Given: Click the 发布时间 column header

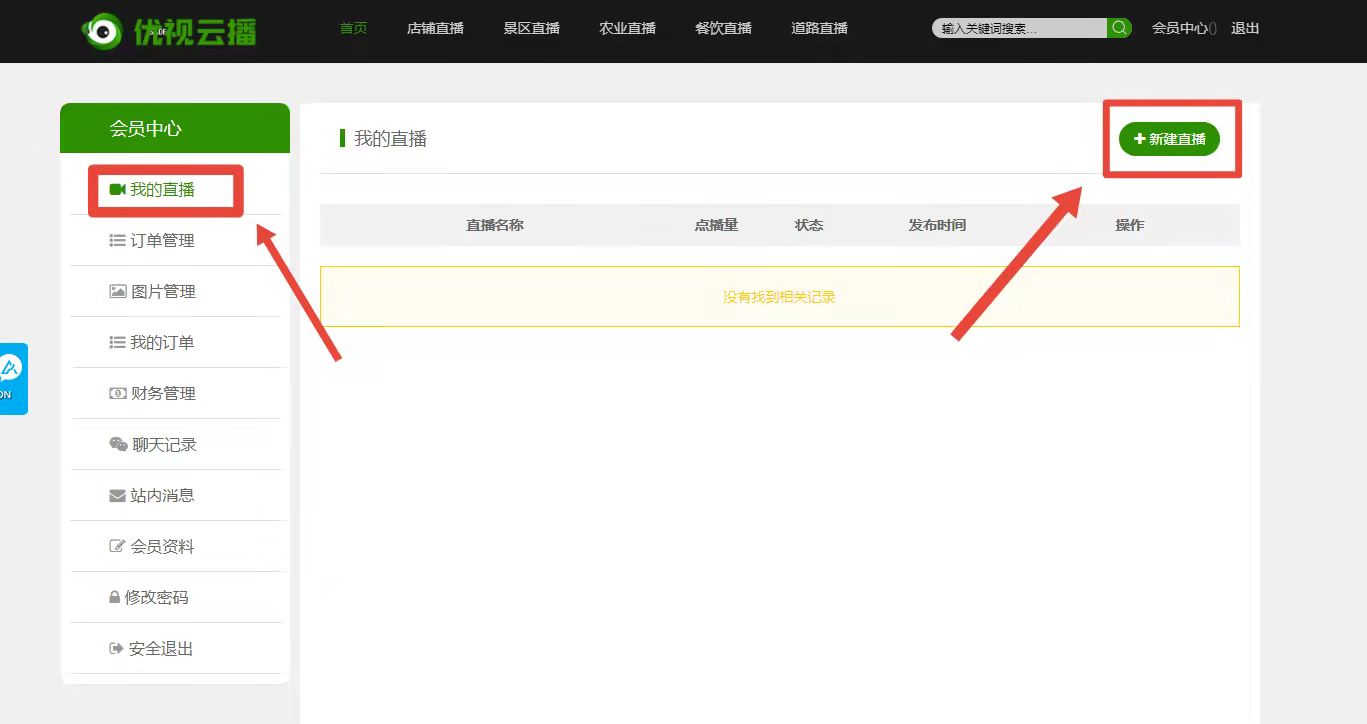Looking at the screenshot, I should point(937,225).
